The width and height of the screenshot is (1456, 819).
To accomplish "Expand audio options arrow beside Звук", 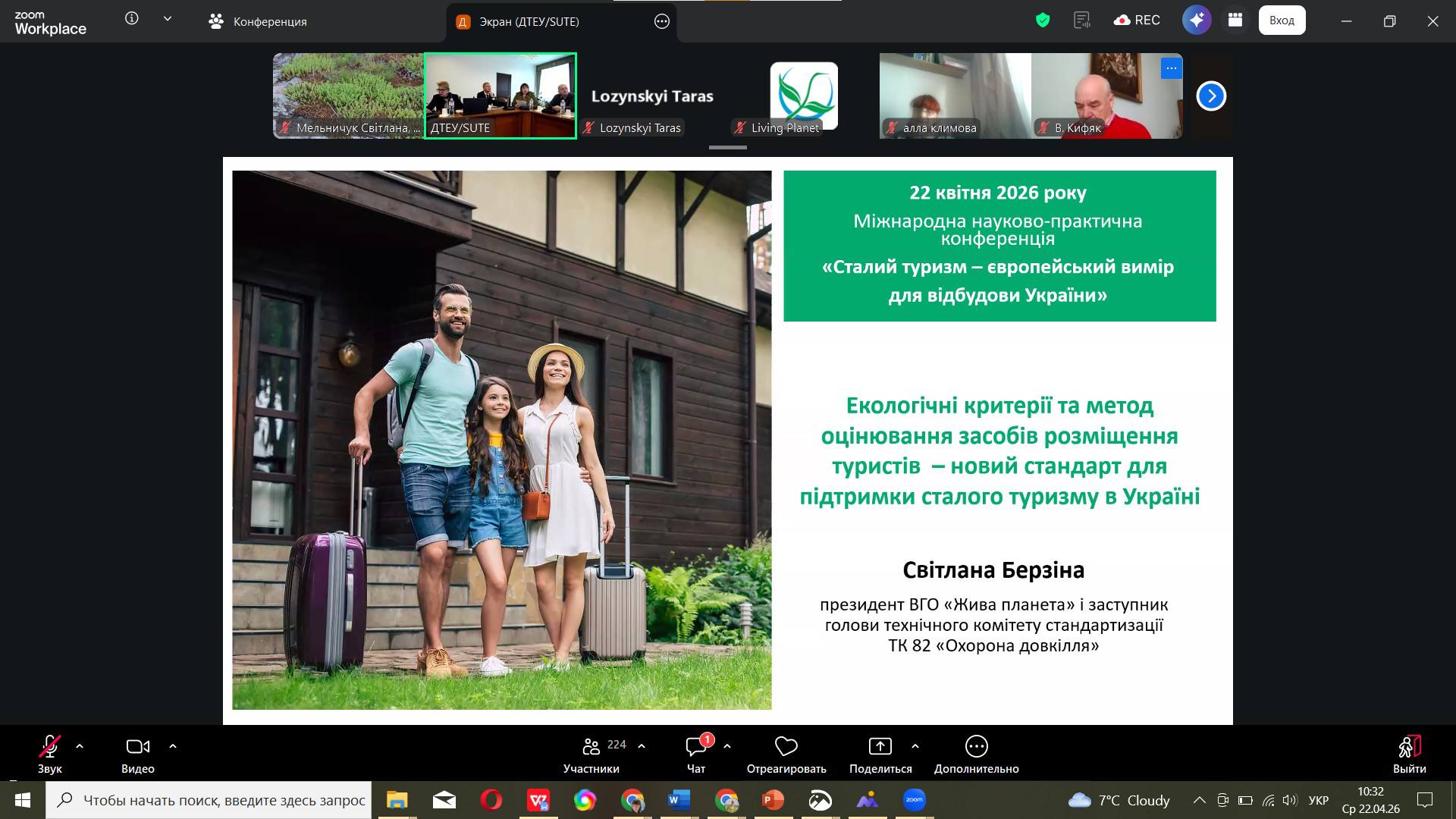I will [x=80, y=747].
